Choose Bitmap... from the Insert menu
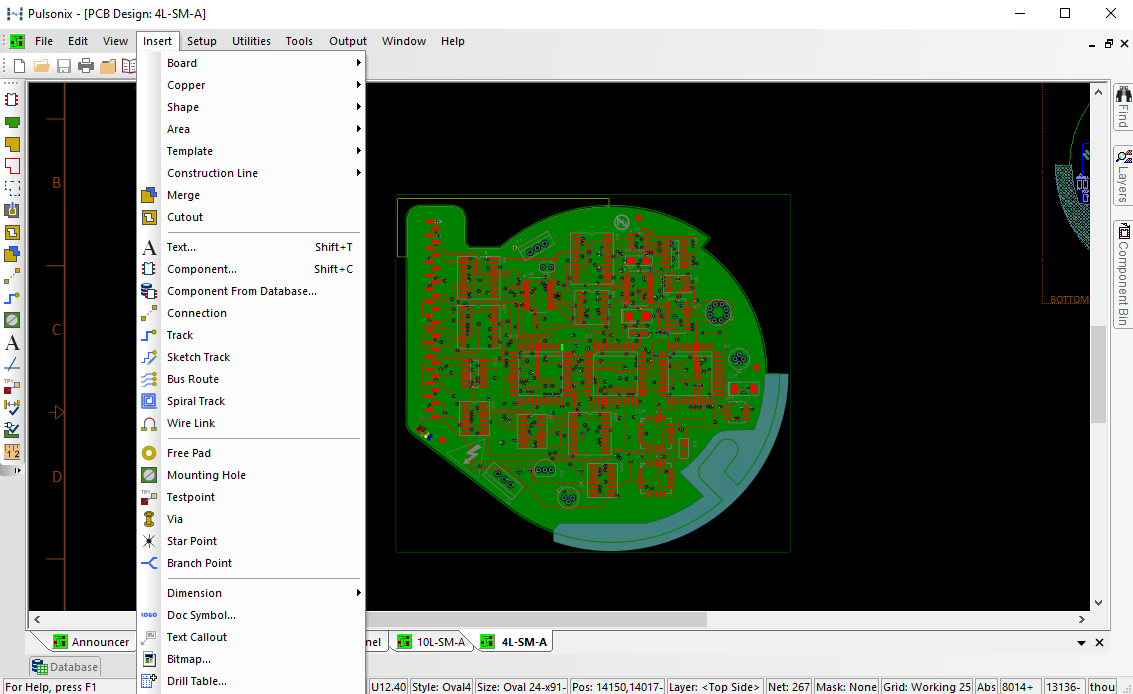 251,659
